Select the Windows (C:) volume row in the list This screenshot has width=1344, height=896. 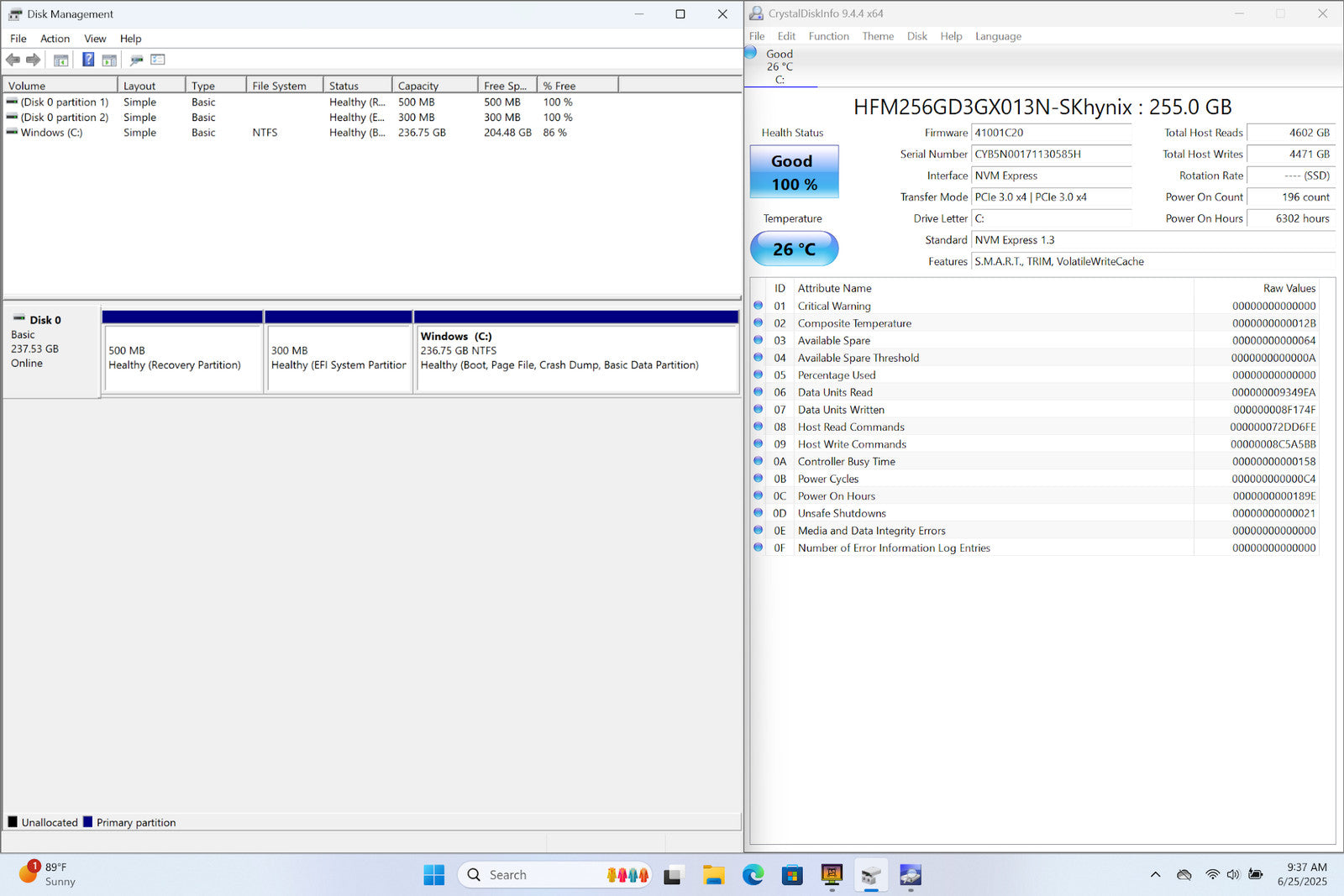(x=51, y=133)
